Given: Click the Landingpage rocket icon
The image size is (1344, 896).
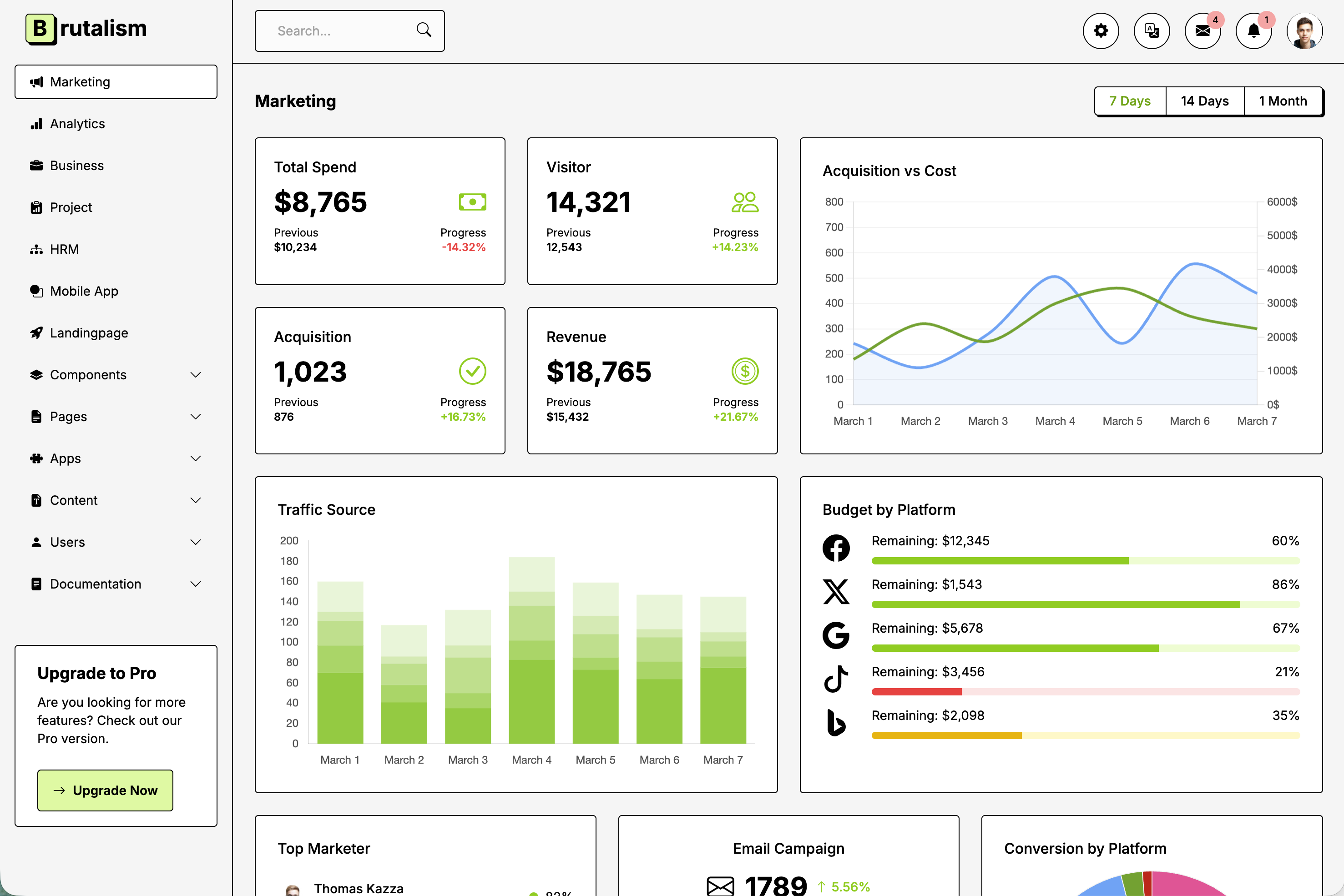Looking at the screenshot, I should click(x=36, y=333).
